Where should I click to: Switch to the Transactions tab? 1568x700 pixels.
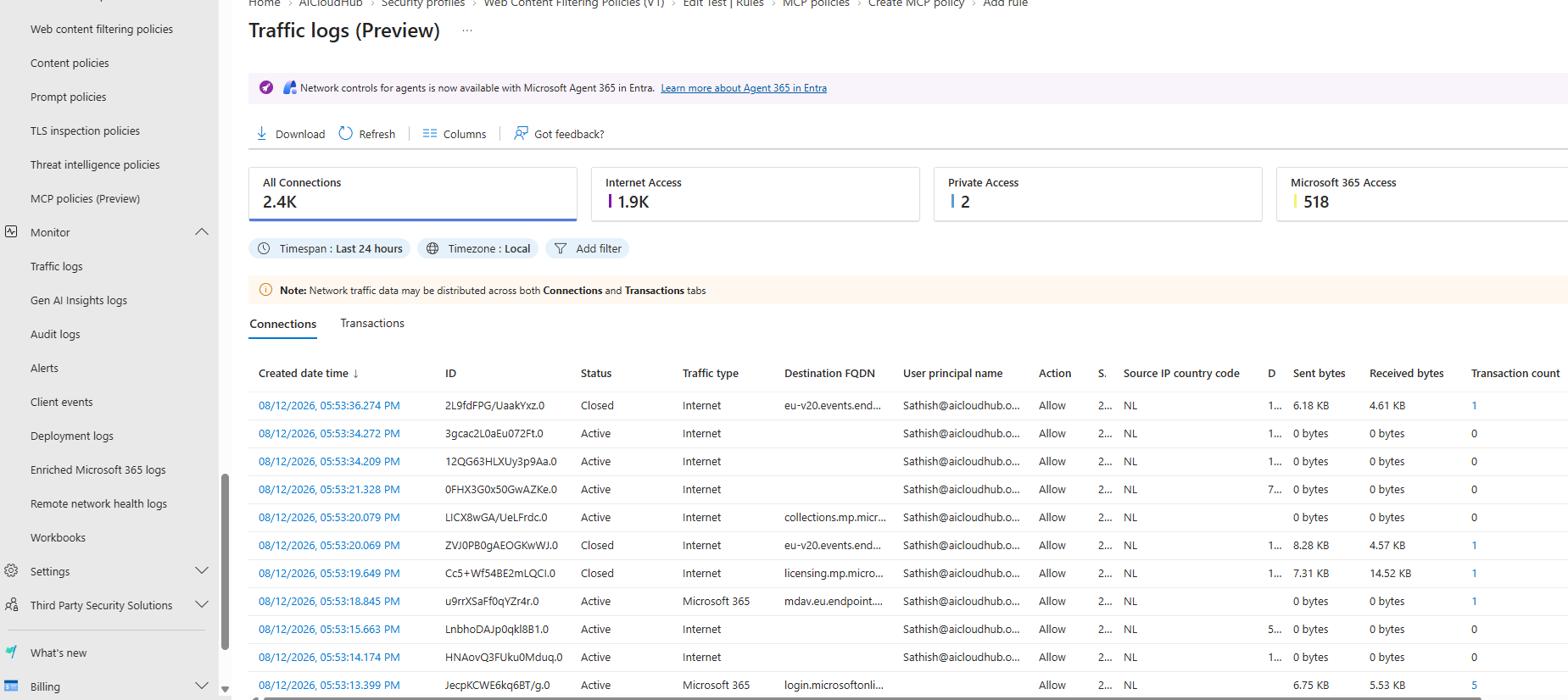[372, 324]
